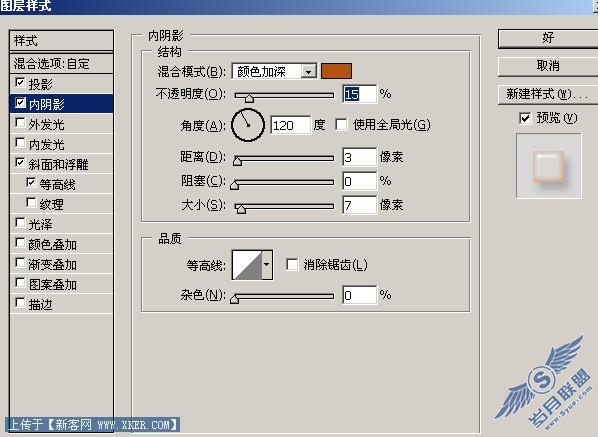Enable the 描边 stroke checkbox
The image size is (598, 437).
pos(20,303)
